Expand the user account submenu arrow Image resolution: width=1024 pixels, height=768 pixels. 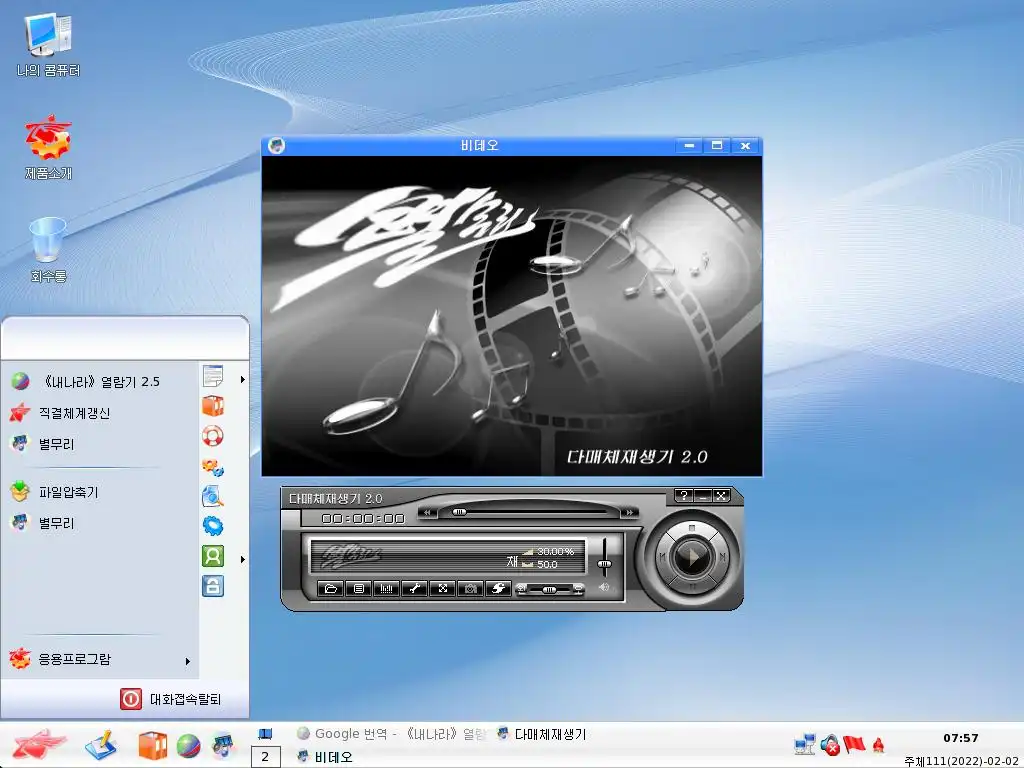click(x=243, y=559)
